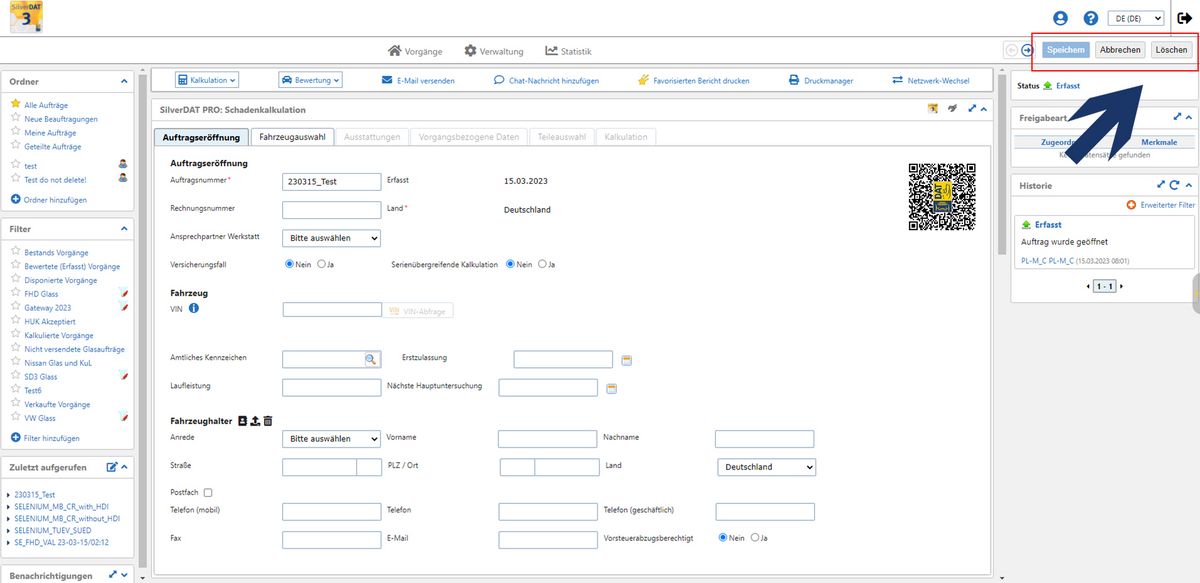Click the VIN info icon
Viewport: 1200px width, 583px height.
[x=194, y=309]
